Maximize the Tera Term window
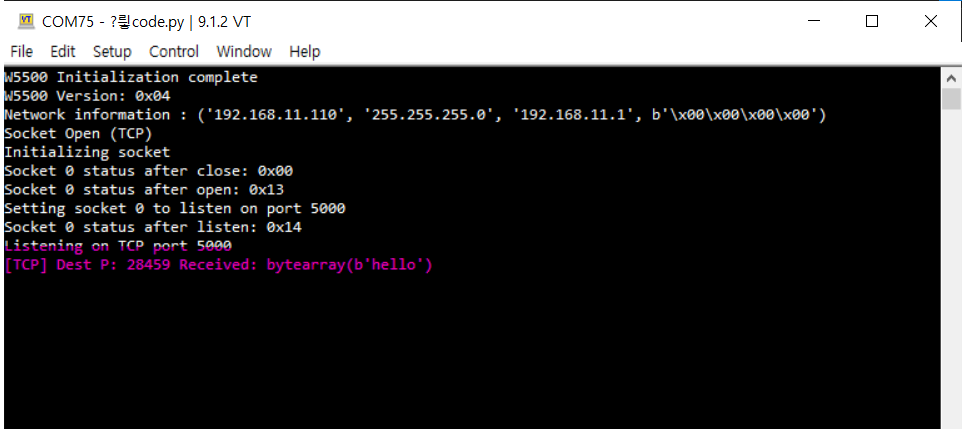The width and height of the screenshot is (962, 429). [872, 21]
